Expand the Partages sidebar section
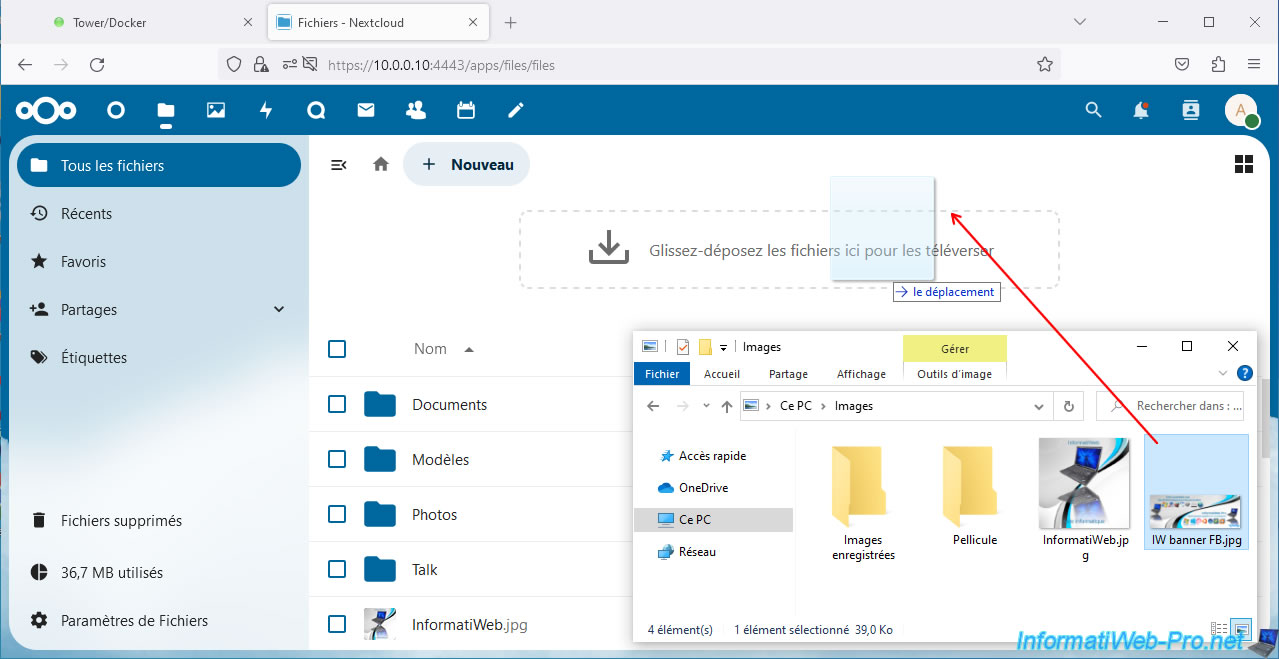 [279, 310]
